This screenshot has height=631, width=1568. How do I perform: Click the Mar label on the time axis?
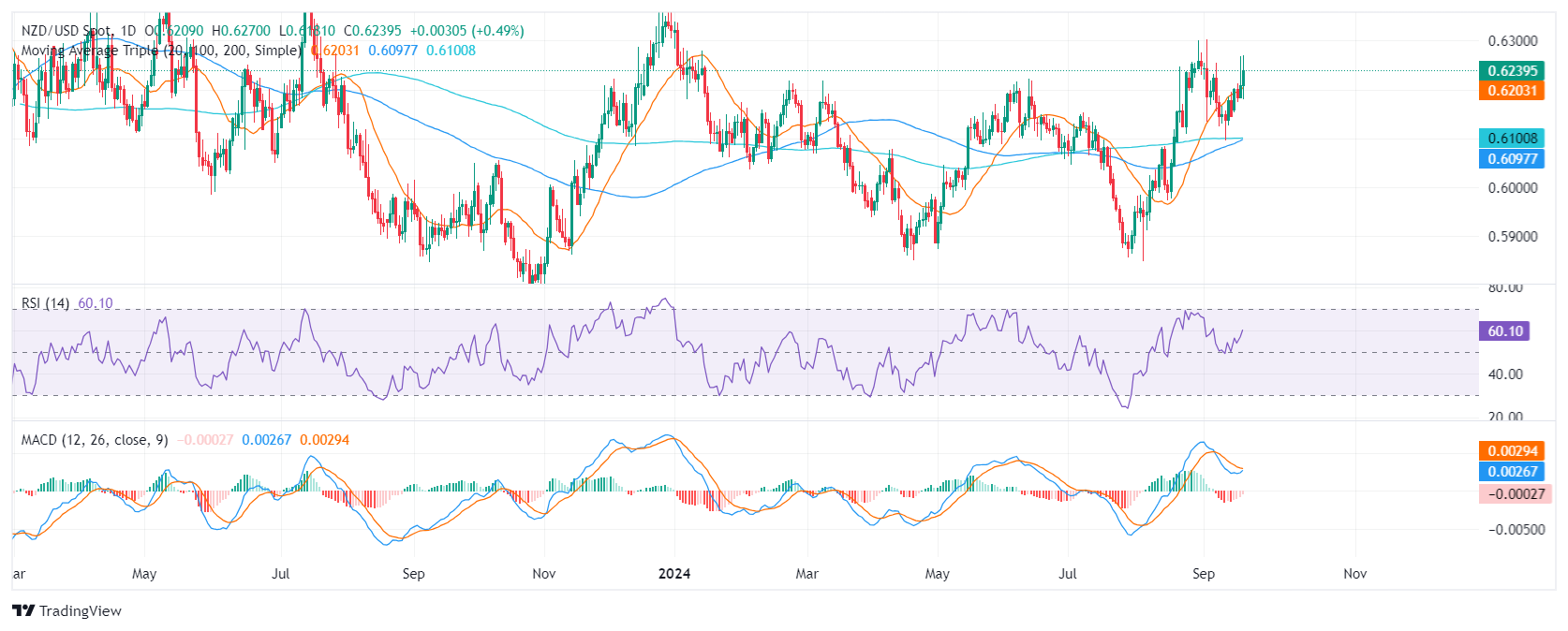pyautogui.click(x=806, y=574)
